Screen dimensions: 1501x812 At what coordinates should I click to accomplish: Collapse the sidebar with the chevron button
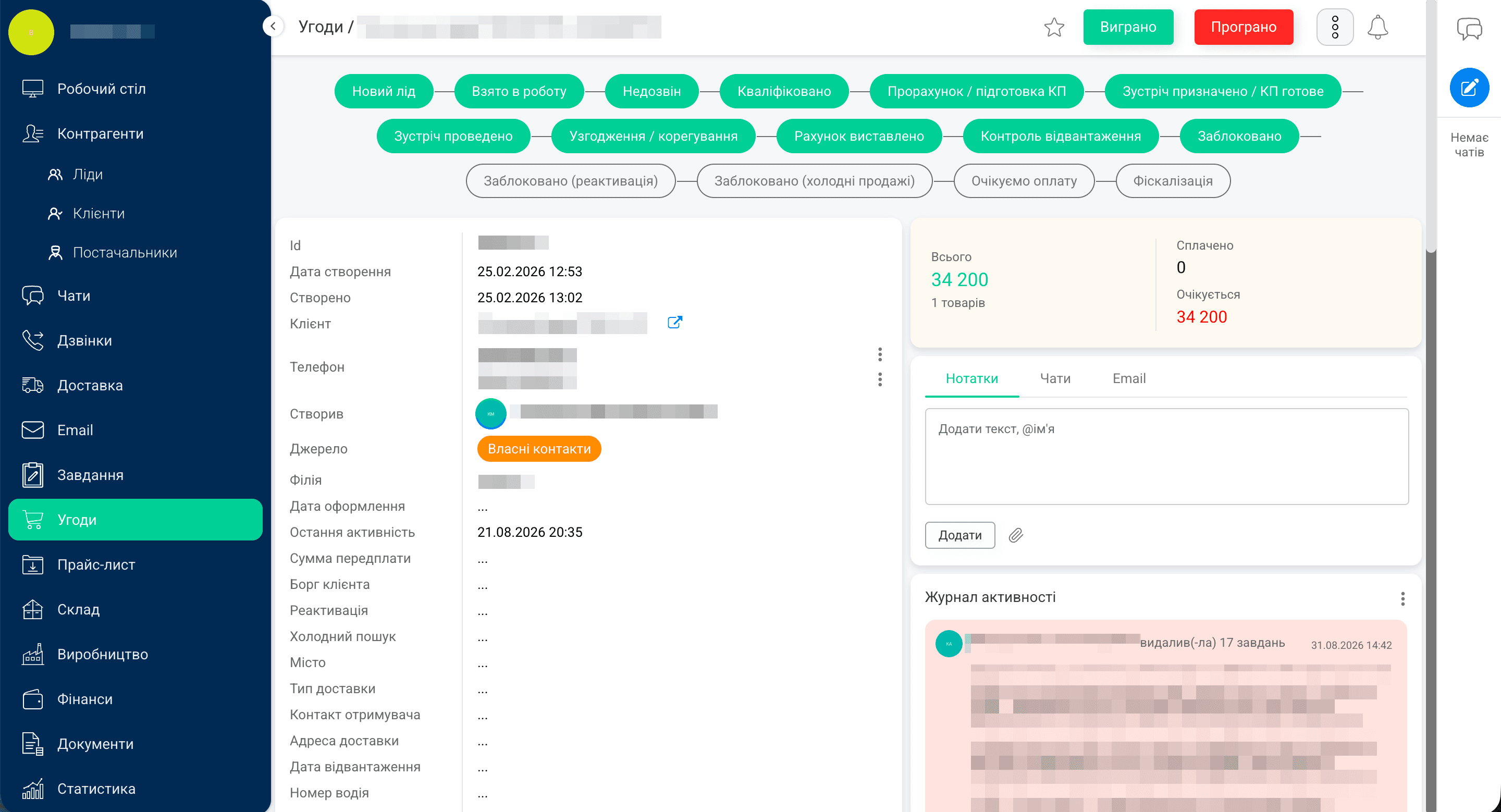tap(273, 26)
